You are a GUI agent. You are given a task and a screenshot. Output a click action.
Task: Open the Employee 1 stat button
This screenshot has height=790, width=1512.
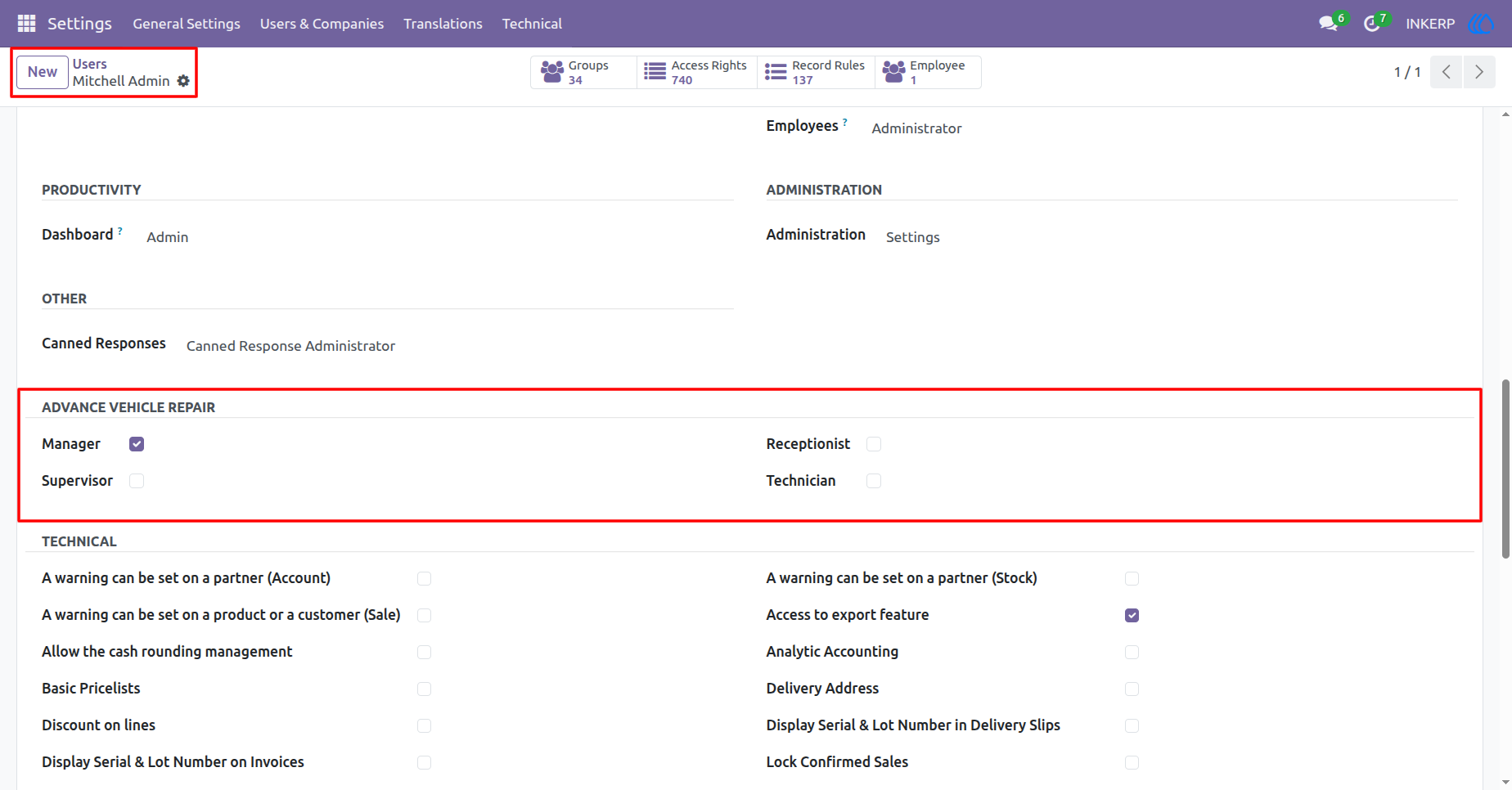(928, 72)
